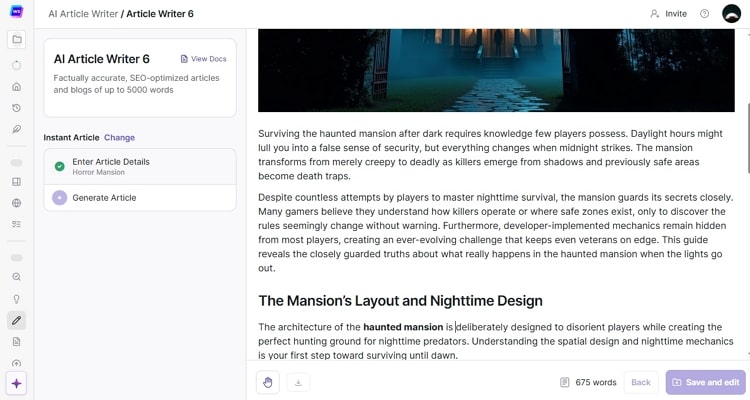Click the home icon in the sidebar
This screenshot has width=750, height=400.
(16, 87)
